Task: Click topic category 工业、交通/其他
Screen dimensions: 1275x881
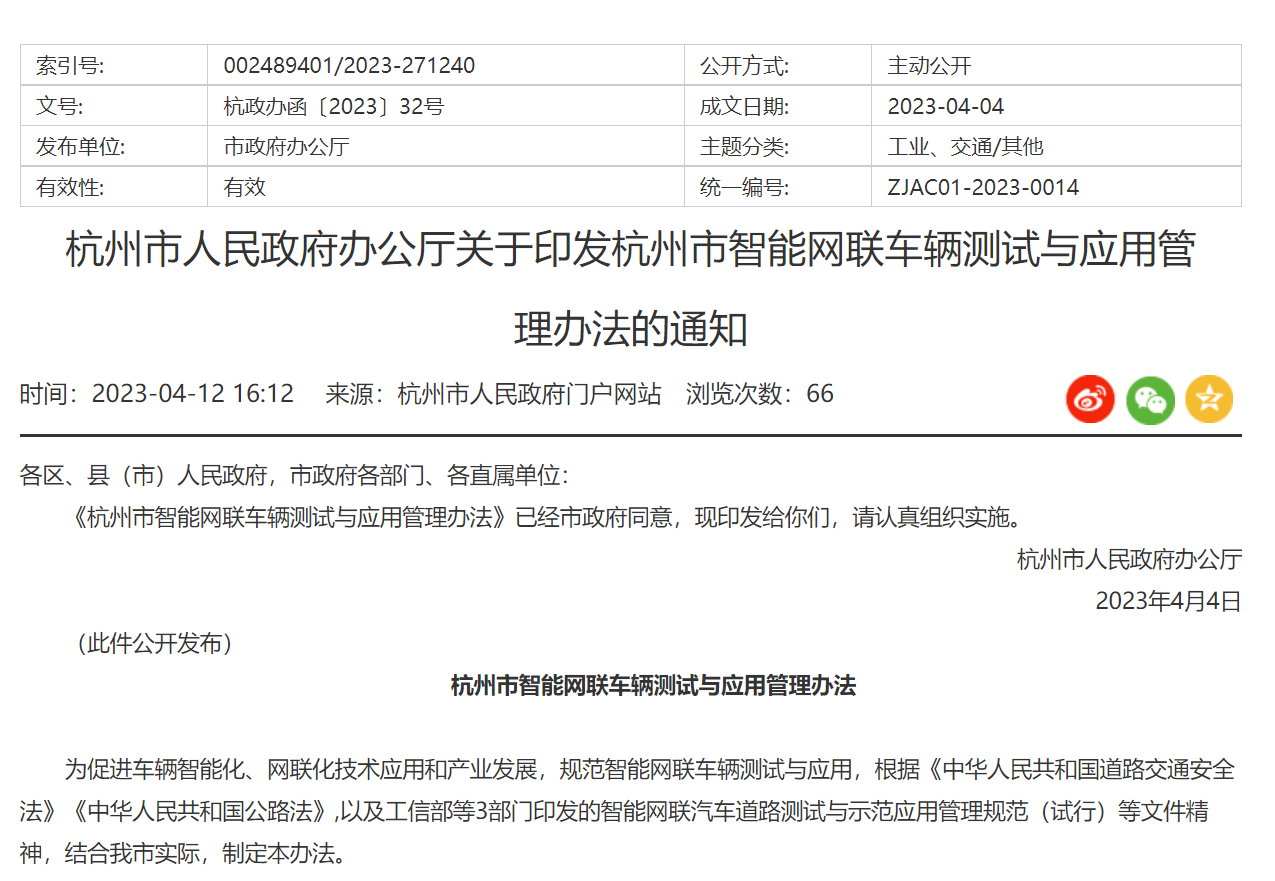Action: (965, 147)
